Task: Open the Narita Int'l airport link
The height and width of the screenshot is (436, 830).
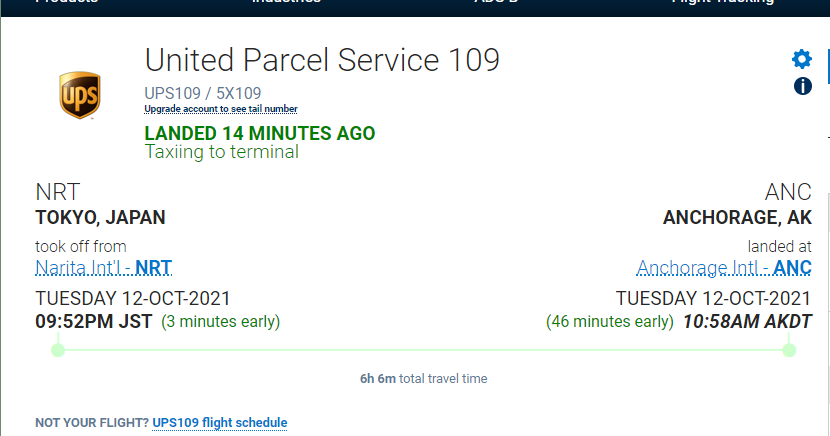Action: pos(83,268)
